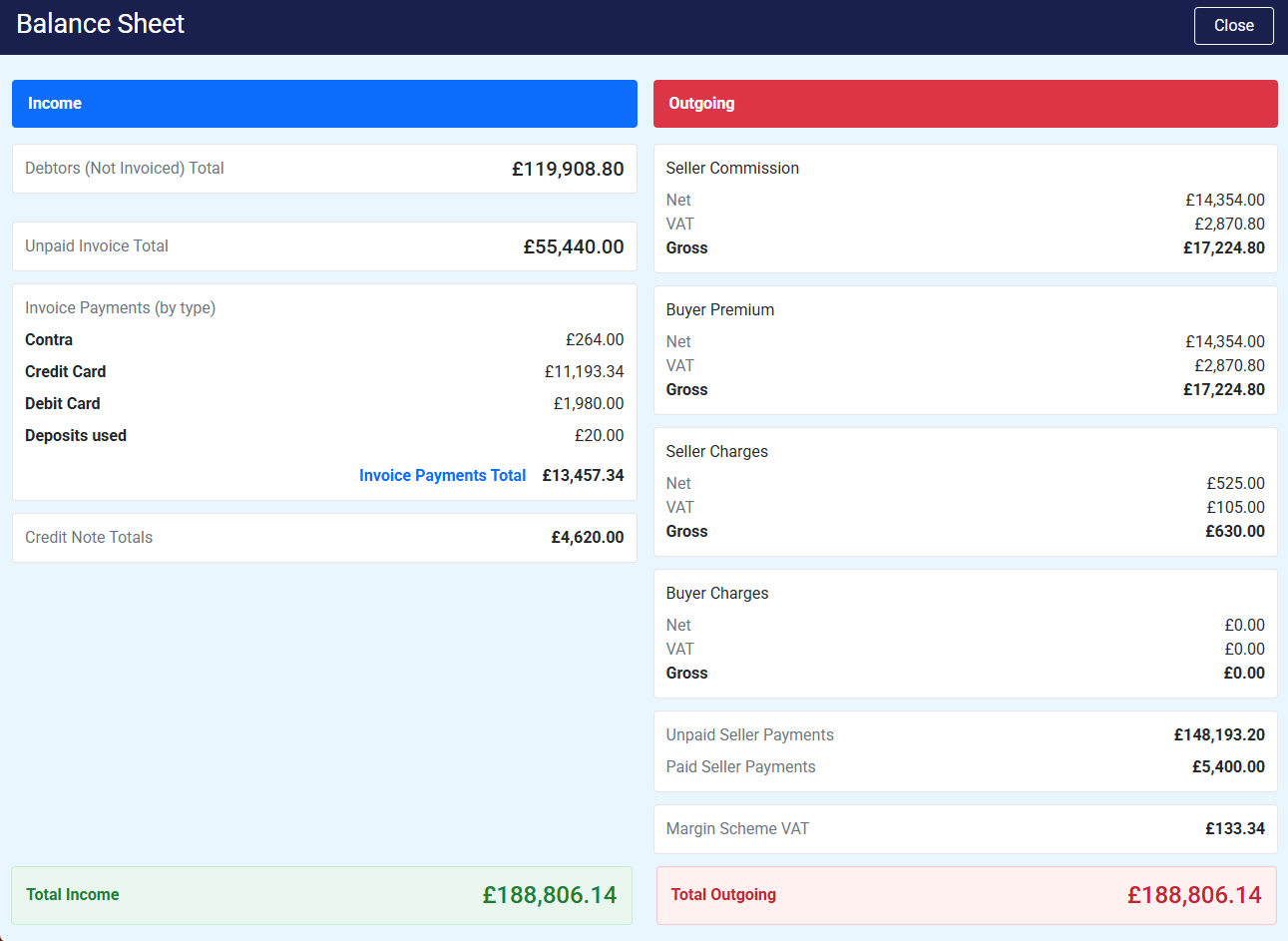This screenshot has width=1288, height=941.
Task: Select the blue Income header bar
Action: [x=324, y=104]
